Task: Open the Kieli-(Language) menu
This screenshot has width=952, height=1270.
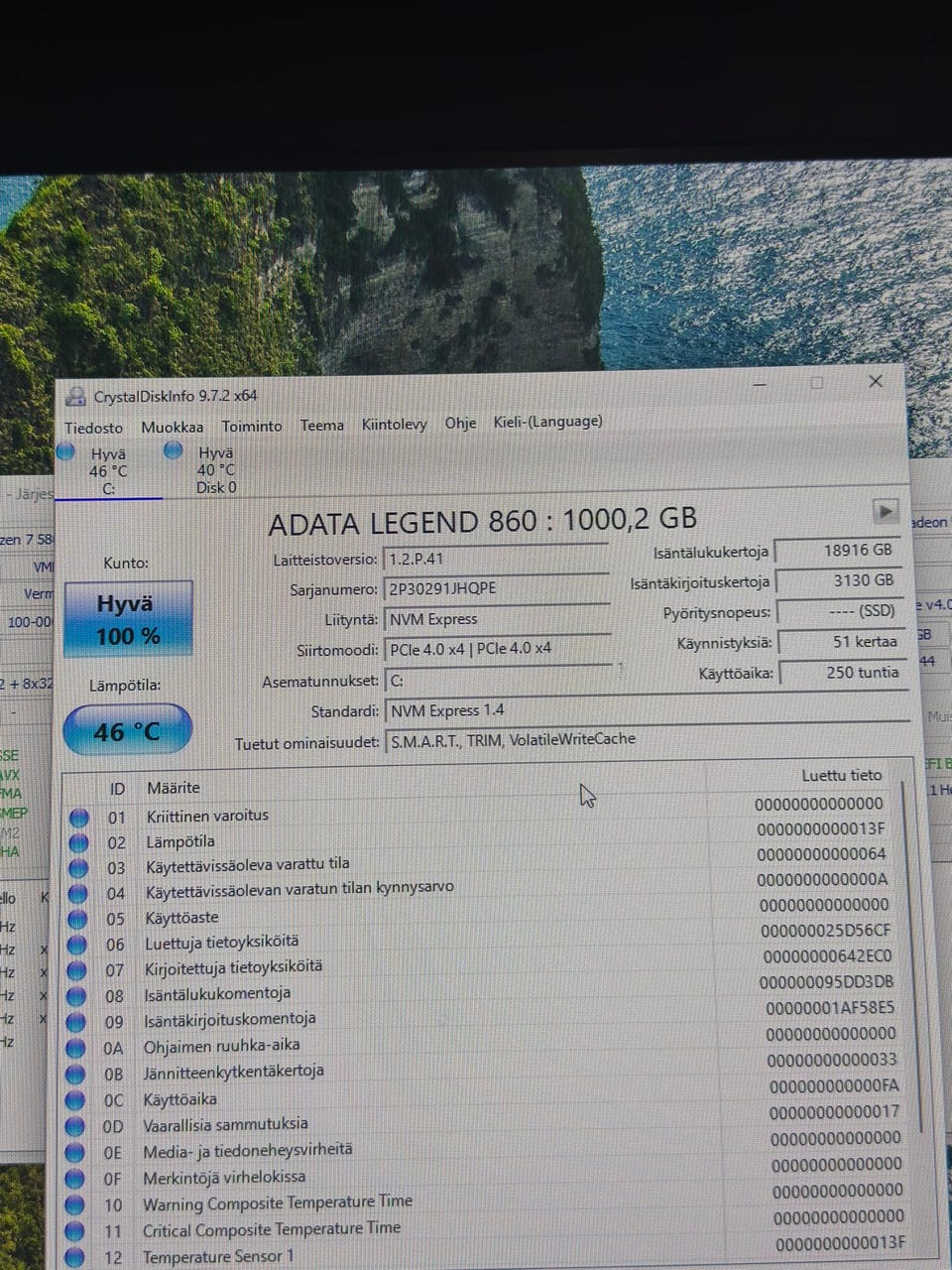Action: click(547, 421)
